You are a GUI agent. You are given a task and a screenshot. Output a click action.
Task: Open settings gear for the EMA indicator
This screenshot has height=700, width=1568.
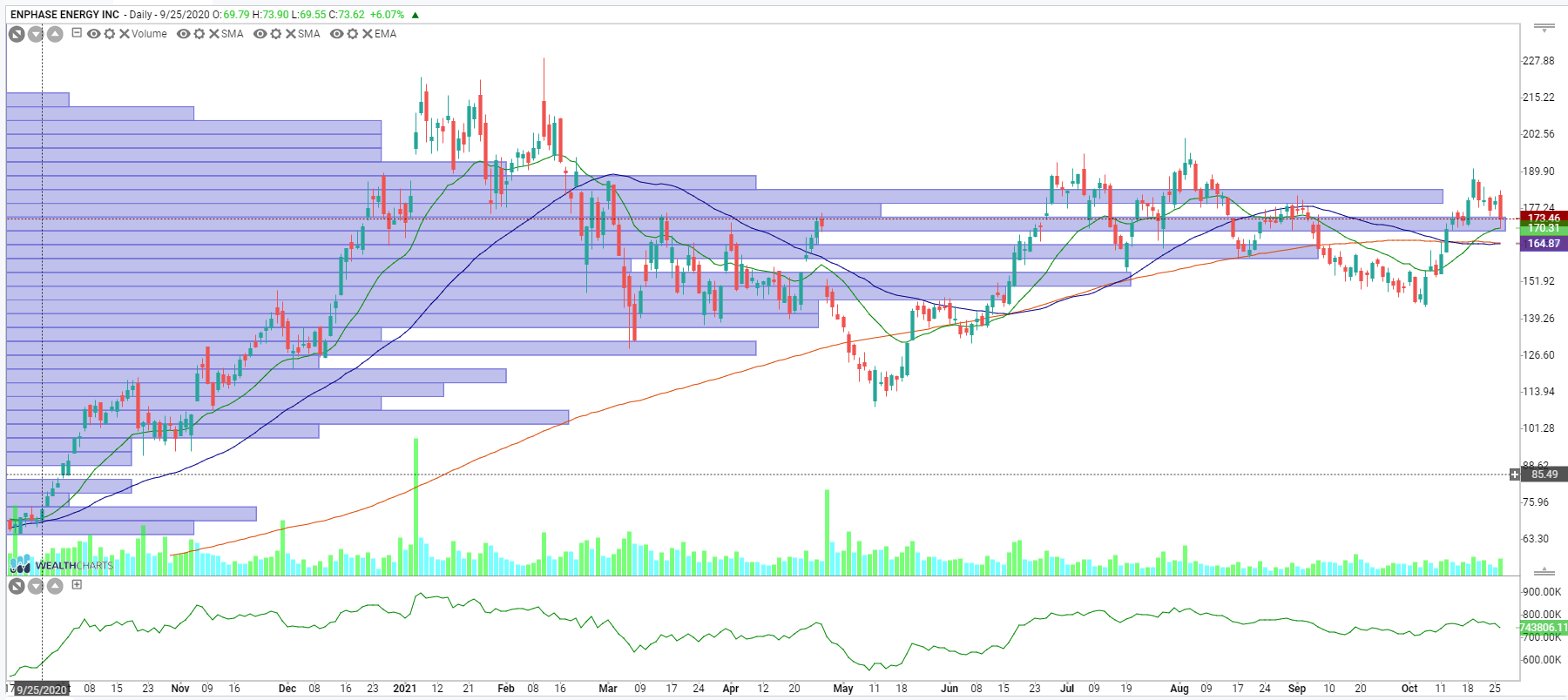click(353, 34)
